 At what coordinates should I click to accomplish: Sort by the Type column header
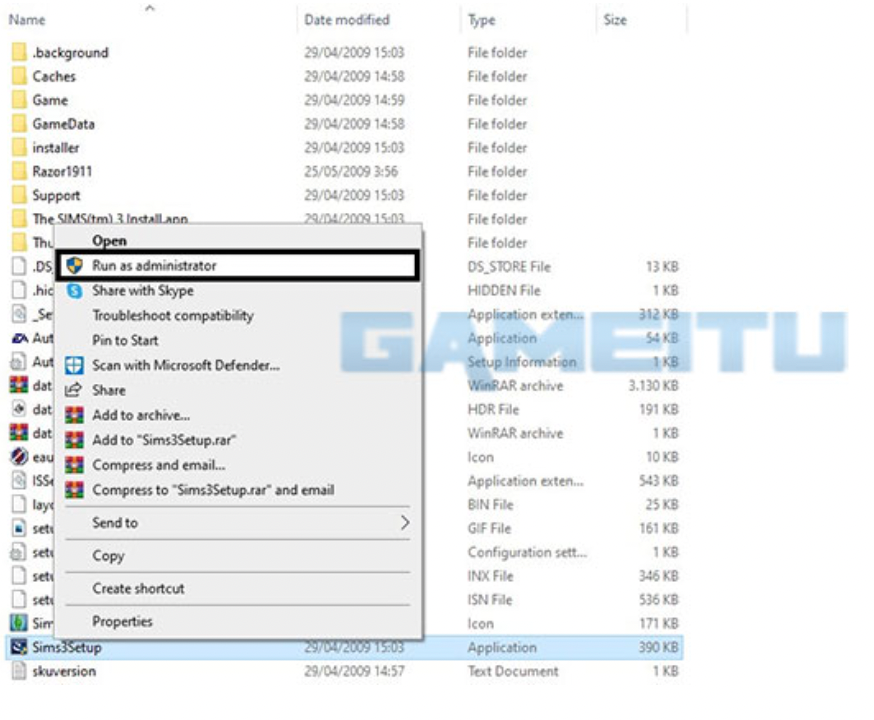click(482, 20)
